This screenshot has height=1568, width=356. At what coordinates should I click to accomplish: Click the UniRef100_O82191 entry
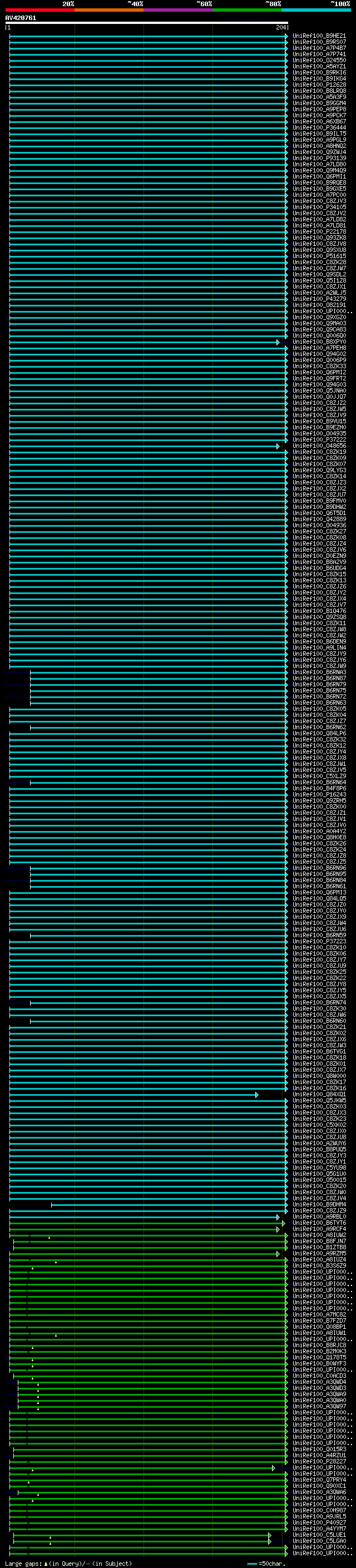click(x=319, y=305)
